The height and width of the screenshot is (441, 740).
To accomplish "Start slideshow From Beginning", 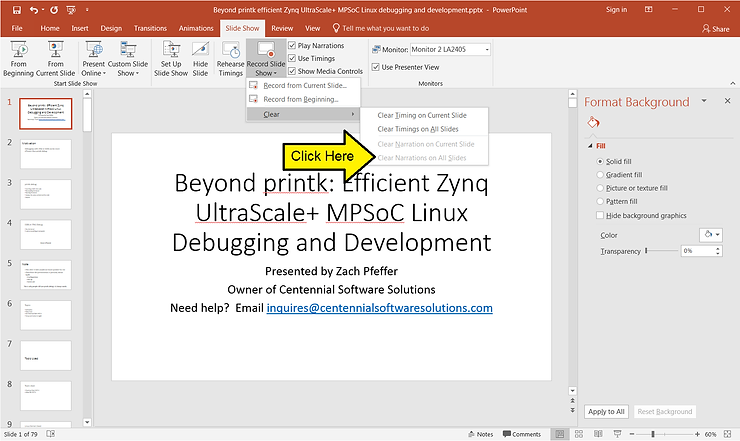I will 19,59.
